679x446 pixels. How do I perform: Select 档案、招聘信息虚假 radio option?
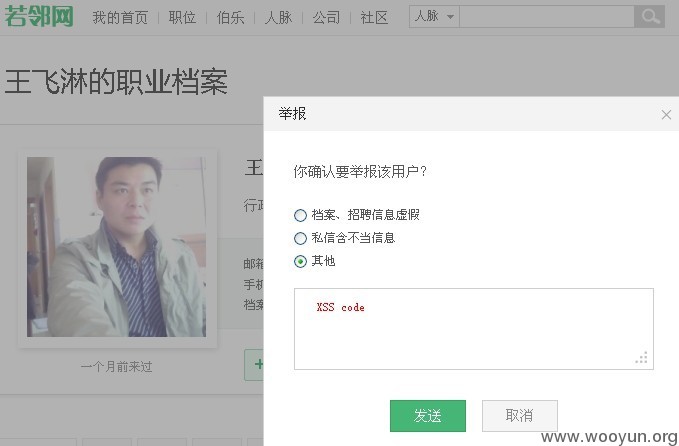[300, 215]
